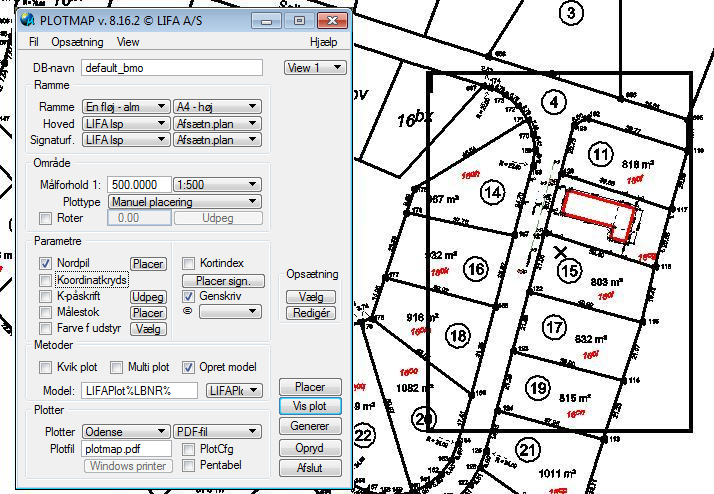Open the Plotter Odense dropdown

[126, 431]
